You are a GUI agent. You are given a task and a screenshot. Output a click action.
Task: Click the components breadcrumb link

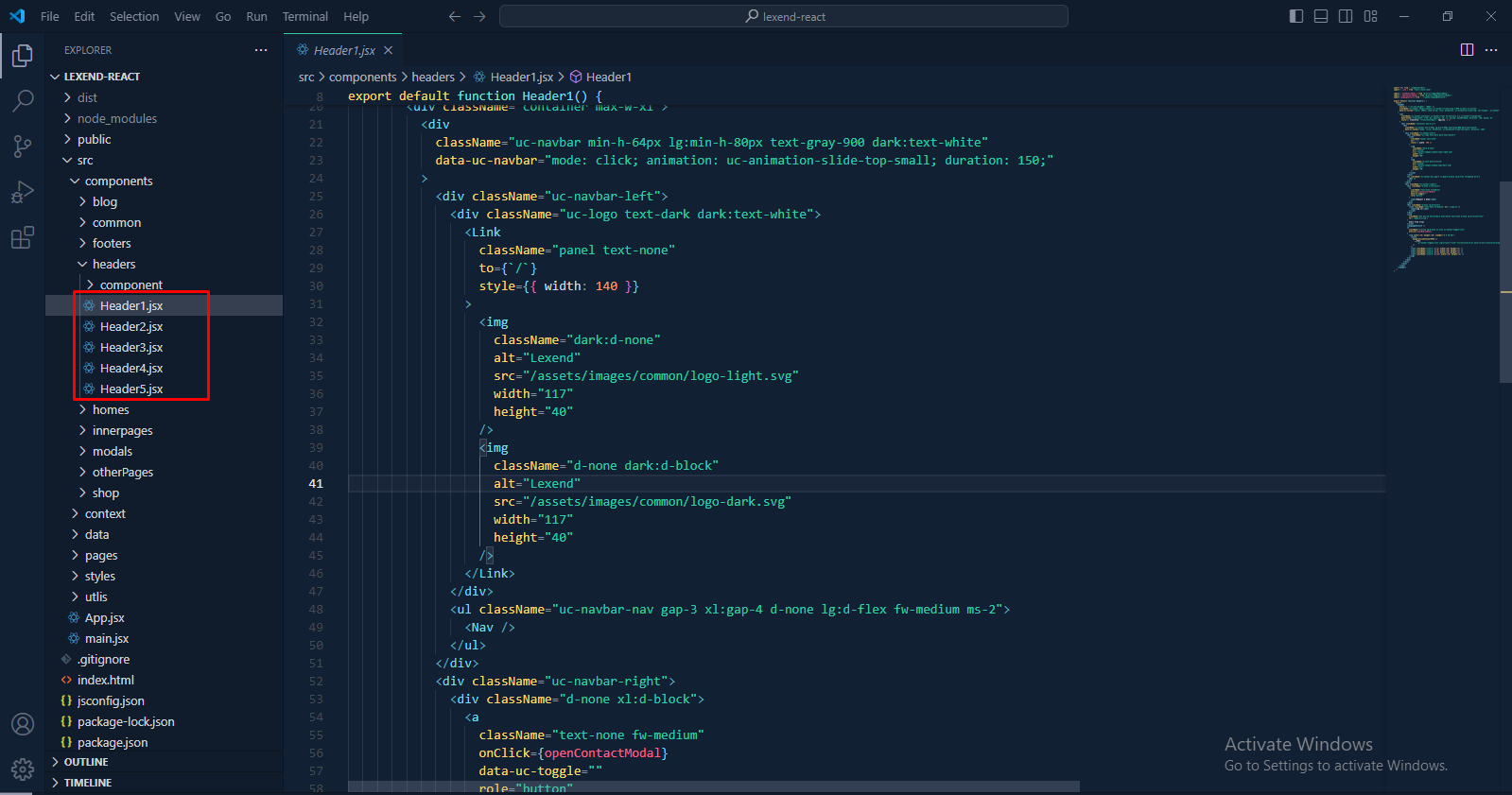(x=362, y=77)
